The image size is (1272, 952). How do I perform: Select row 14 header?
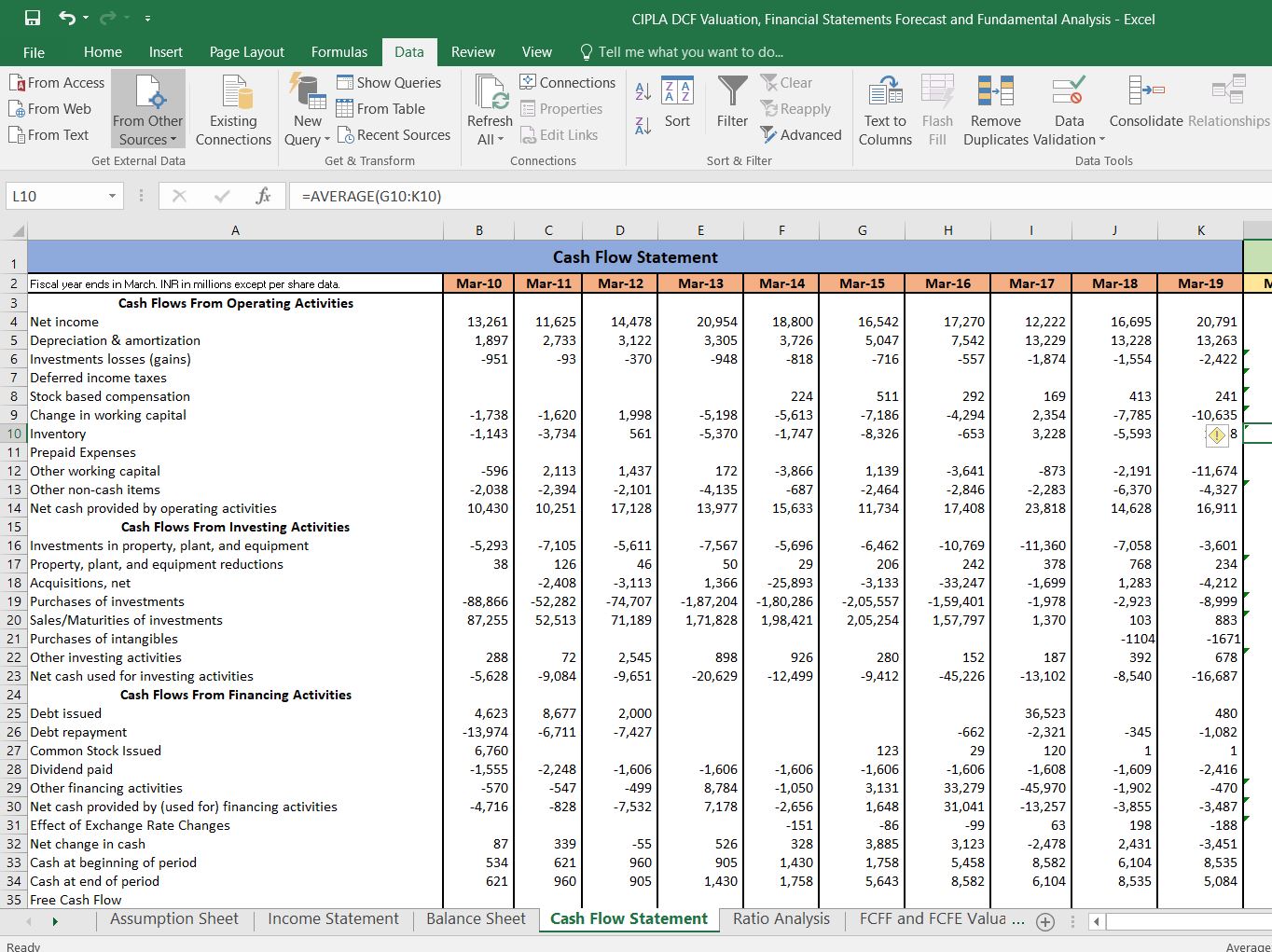[x=13, y=508]
